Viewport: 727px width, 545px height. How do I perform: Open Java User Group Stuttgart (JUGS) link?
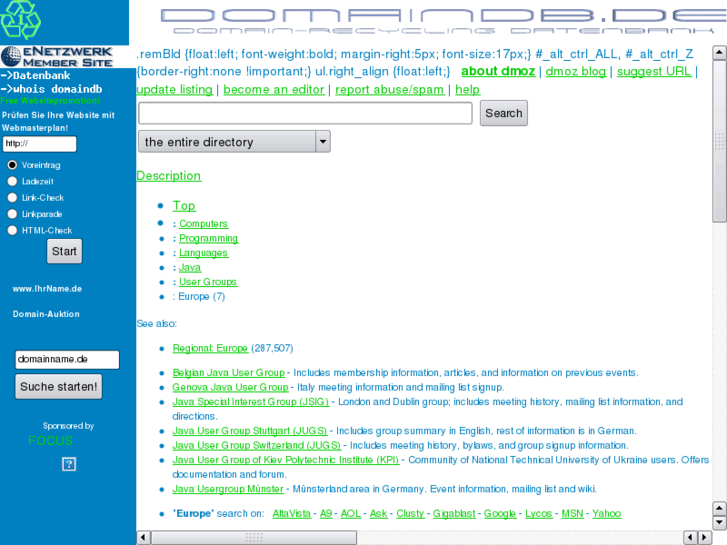point(249,431)
